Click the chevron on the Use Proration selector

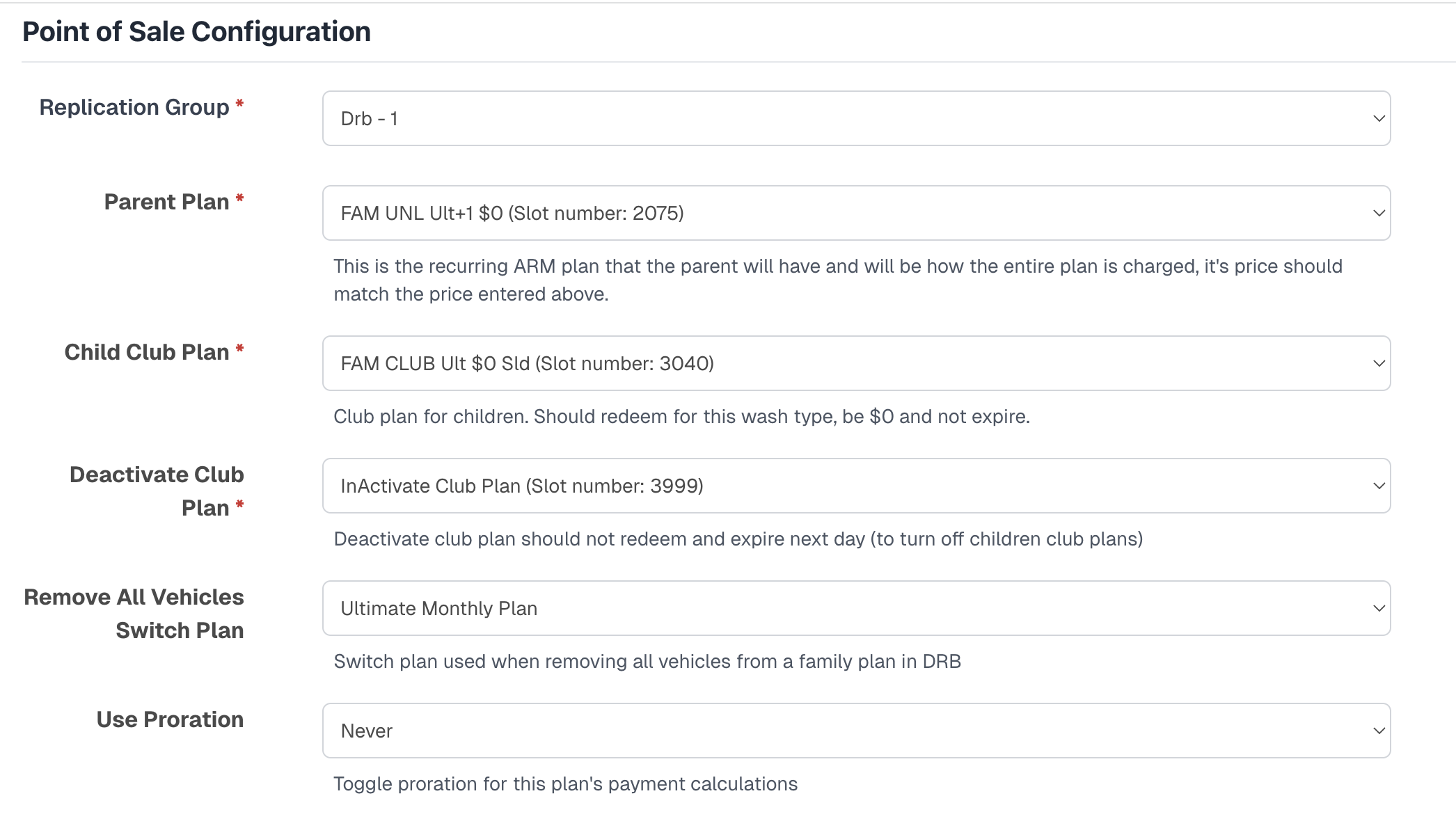[x=1379, y=731]
